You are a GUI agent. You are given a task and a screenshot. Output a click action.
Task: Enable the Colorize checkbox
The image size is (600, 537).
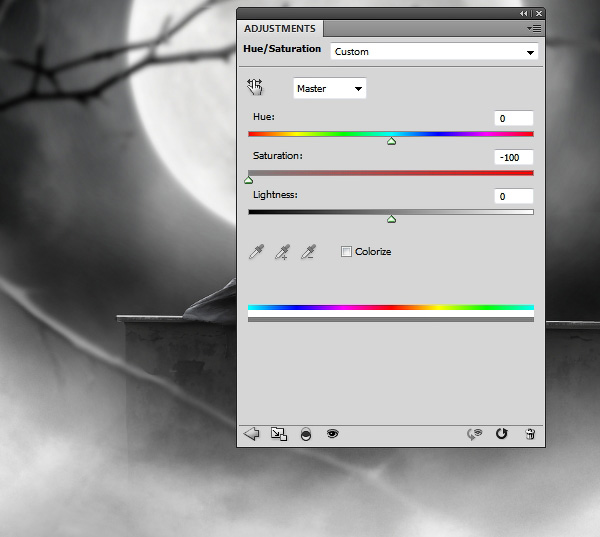[x=346, y=251]
